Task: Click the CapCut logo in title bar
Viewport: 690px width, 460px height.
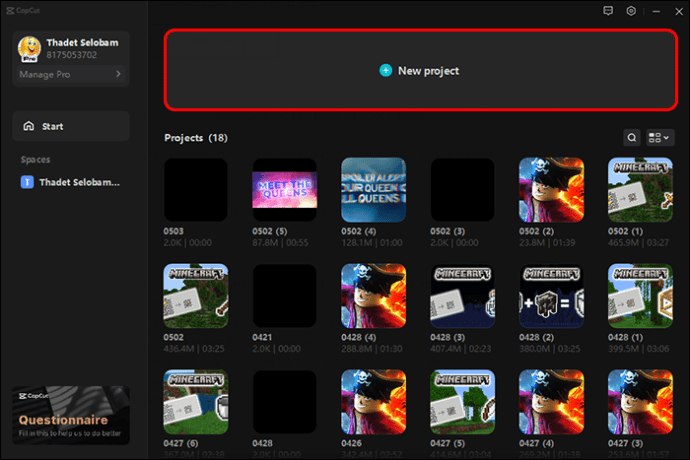Action: [23, 10]
